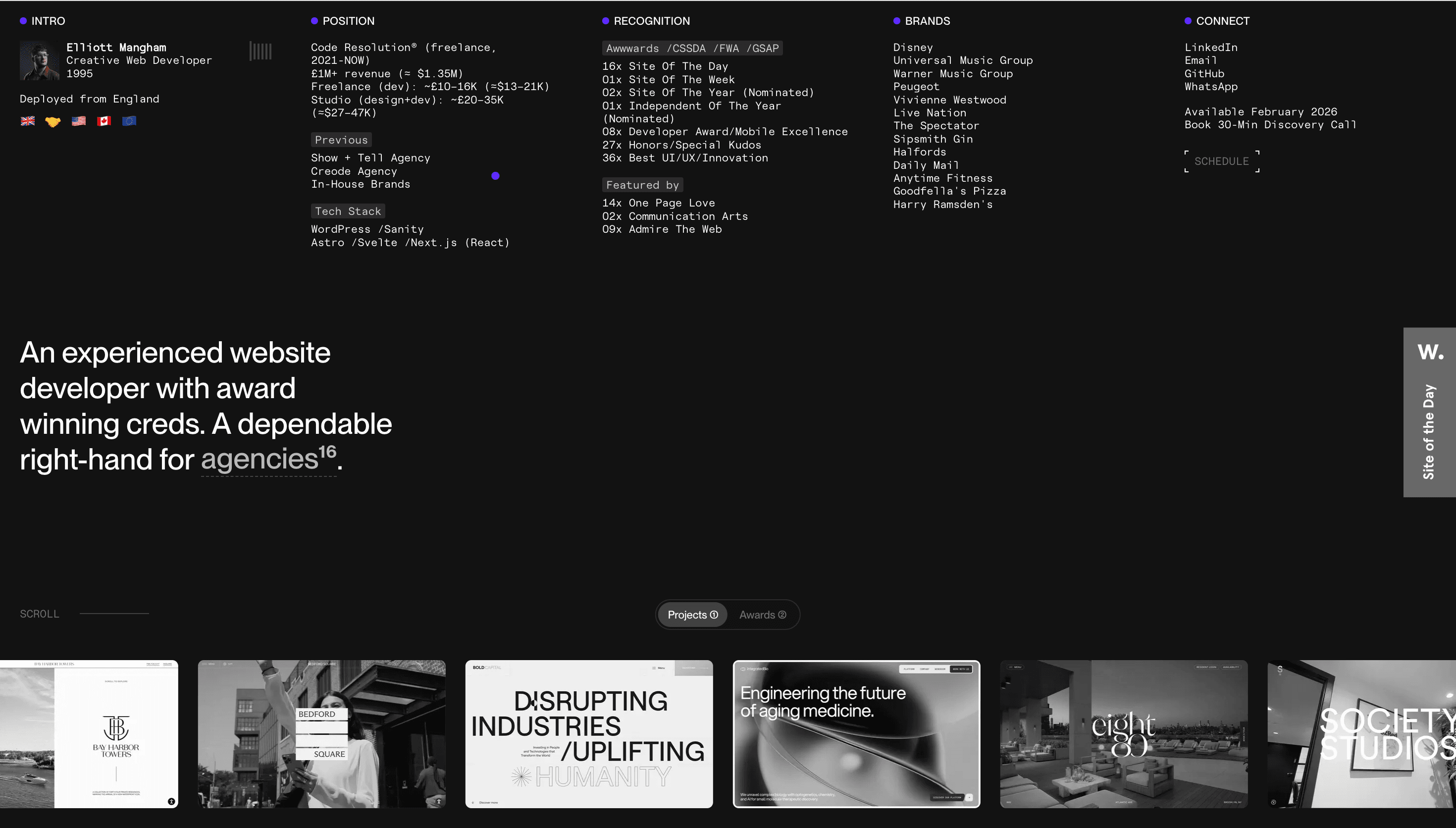Toggle the Awwwards /CSSDA /FWA /GSAP tag
The image size is (1456, 828).
point(692,49)
